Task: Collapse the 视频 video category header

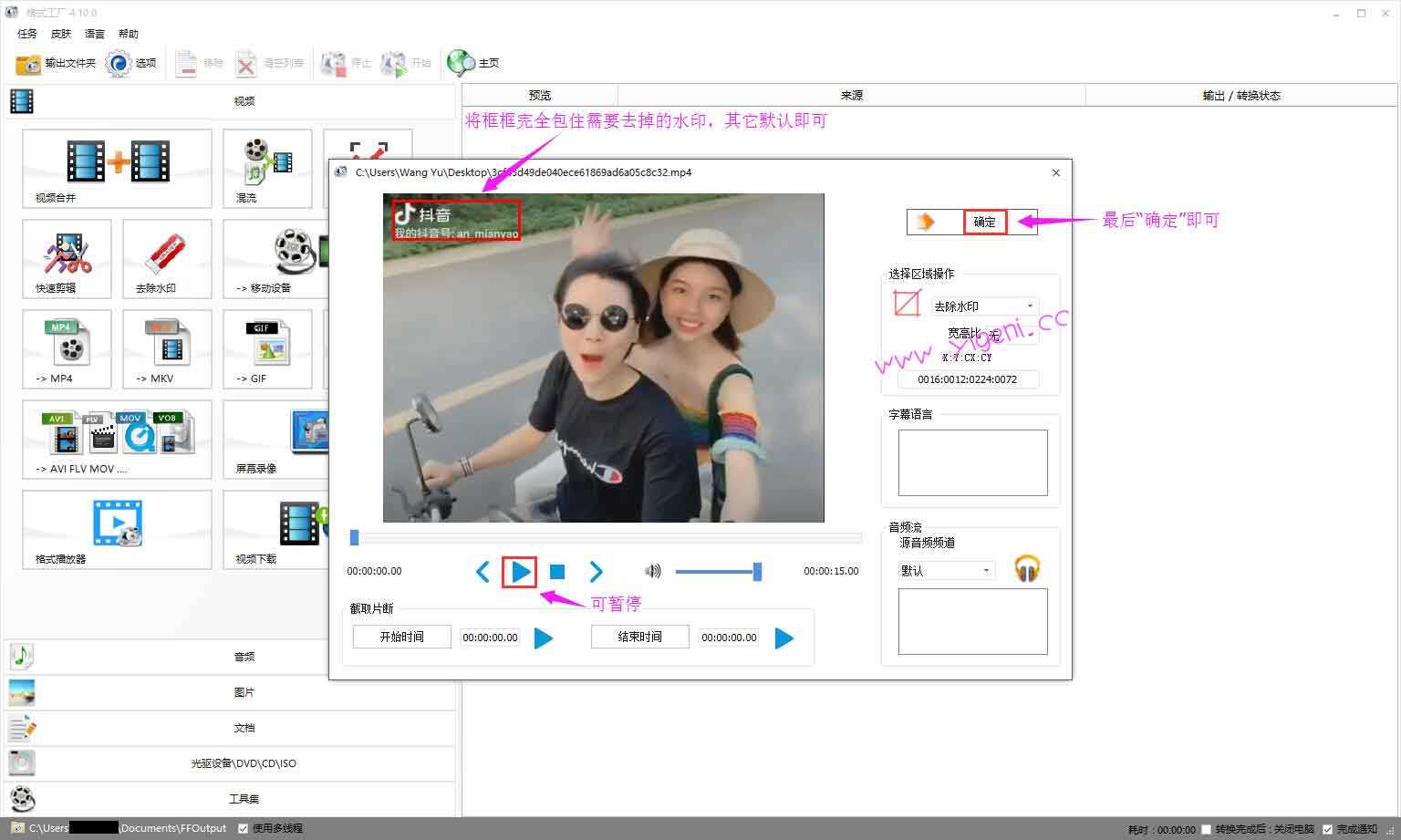Action: tap(229, 101)
